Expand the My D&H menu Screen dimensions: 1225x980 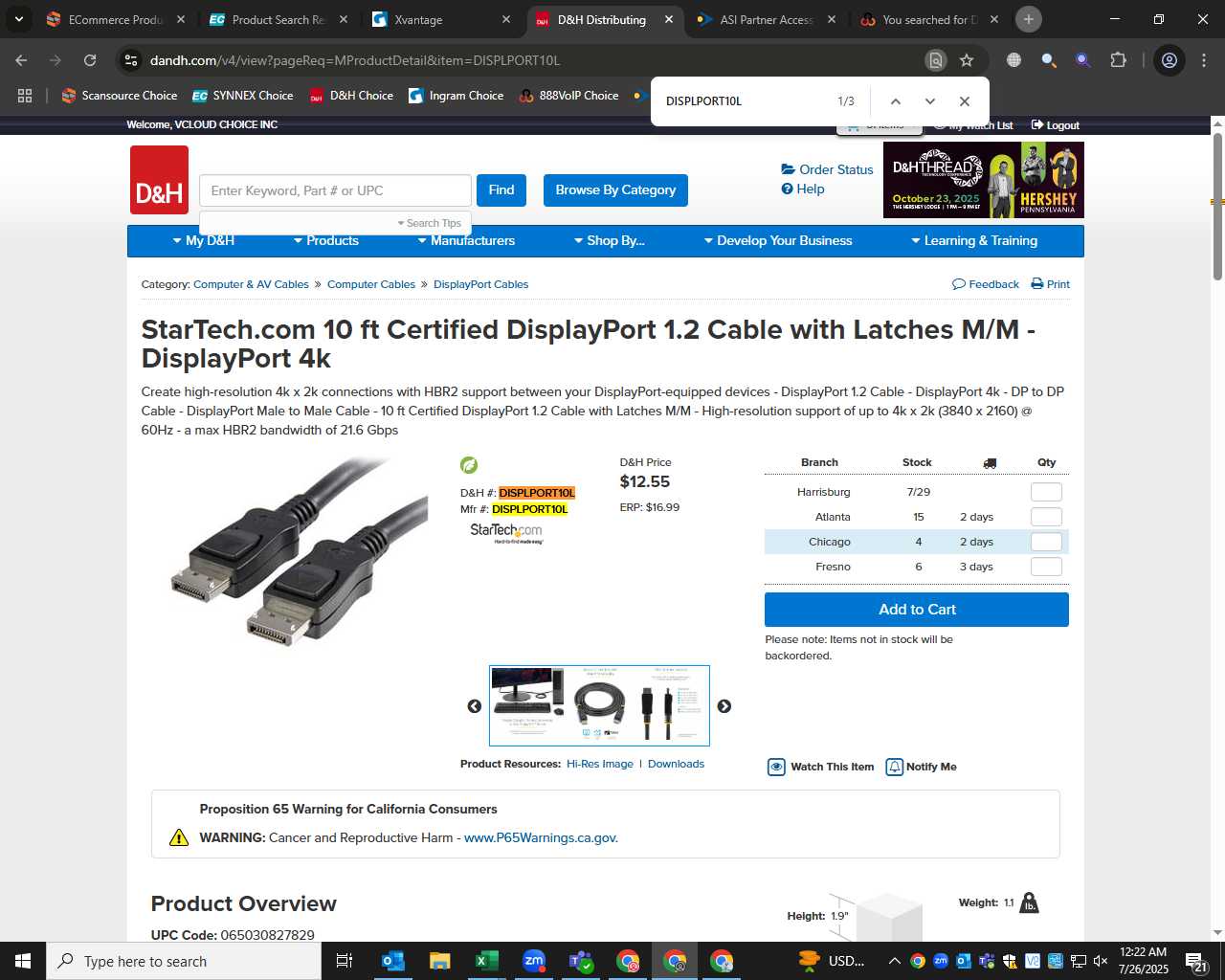click(x=204, y=241)
